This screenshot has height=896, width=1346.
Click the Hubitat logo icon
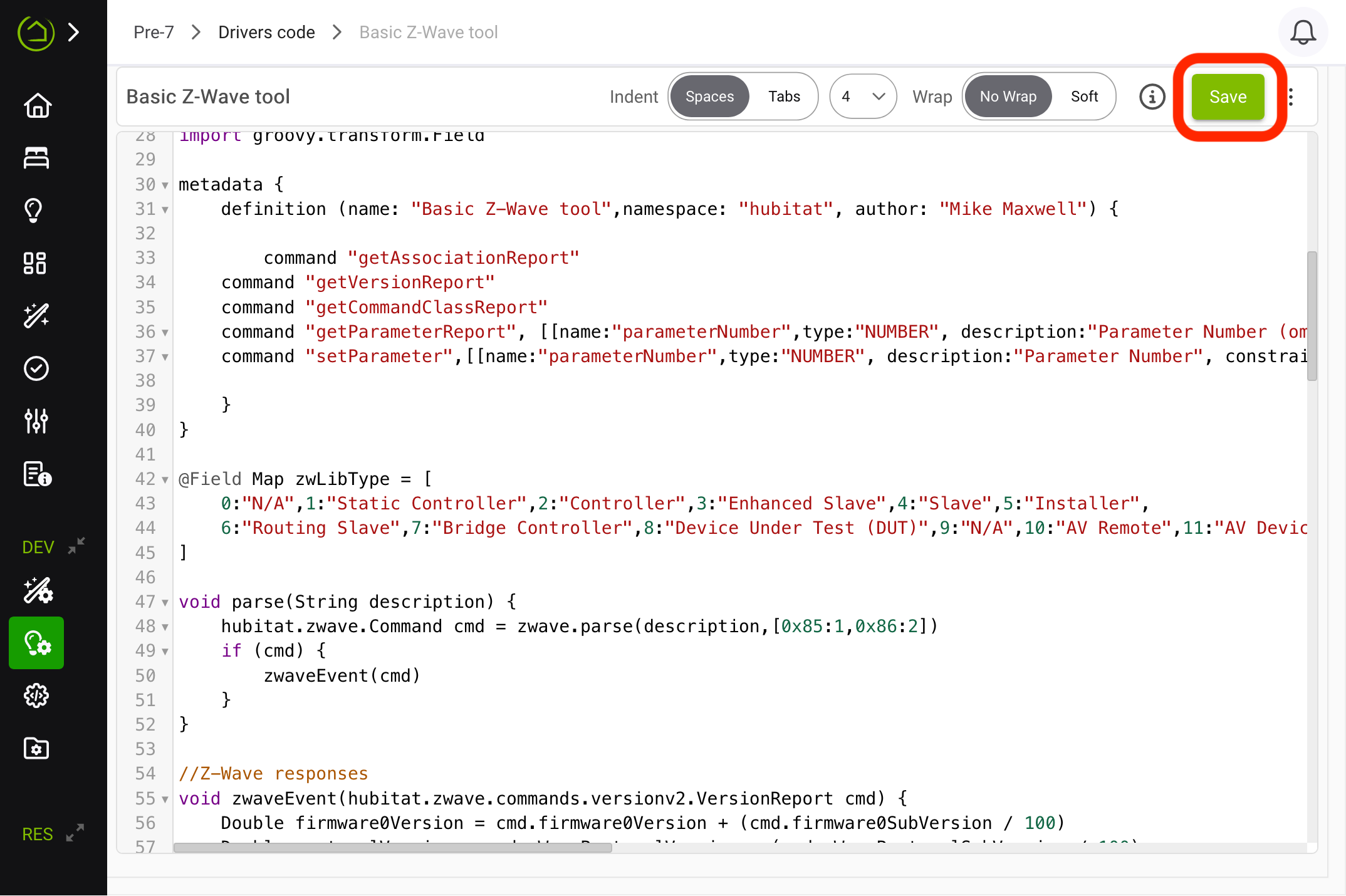36,32
